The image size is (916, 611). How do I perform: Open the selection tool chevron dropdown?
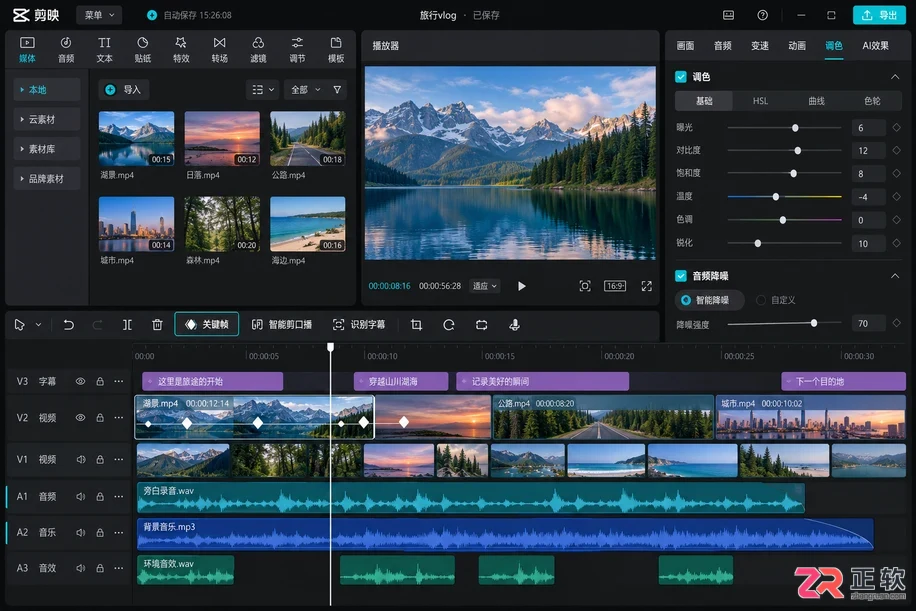pos(39,325)
